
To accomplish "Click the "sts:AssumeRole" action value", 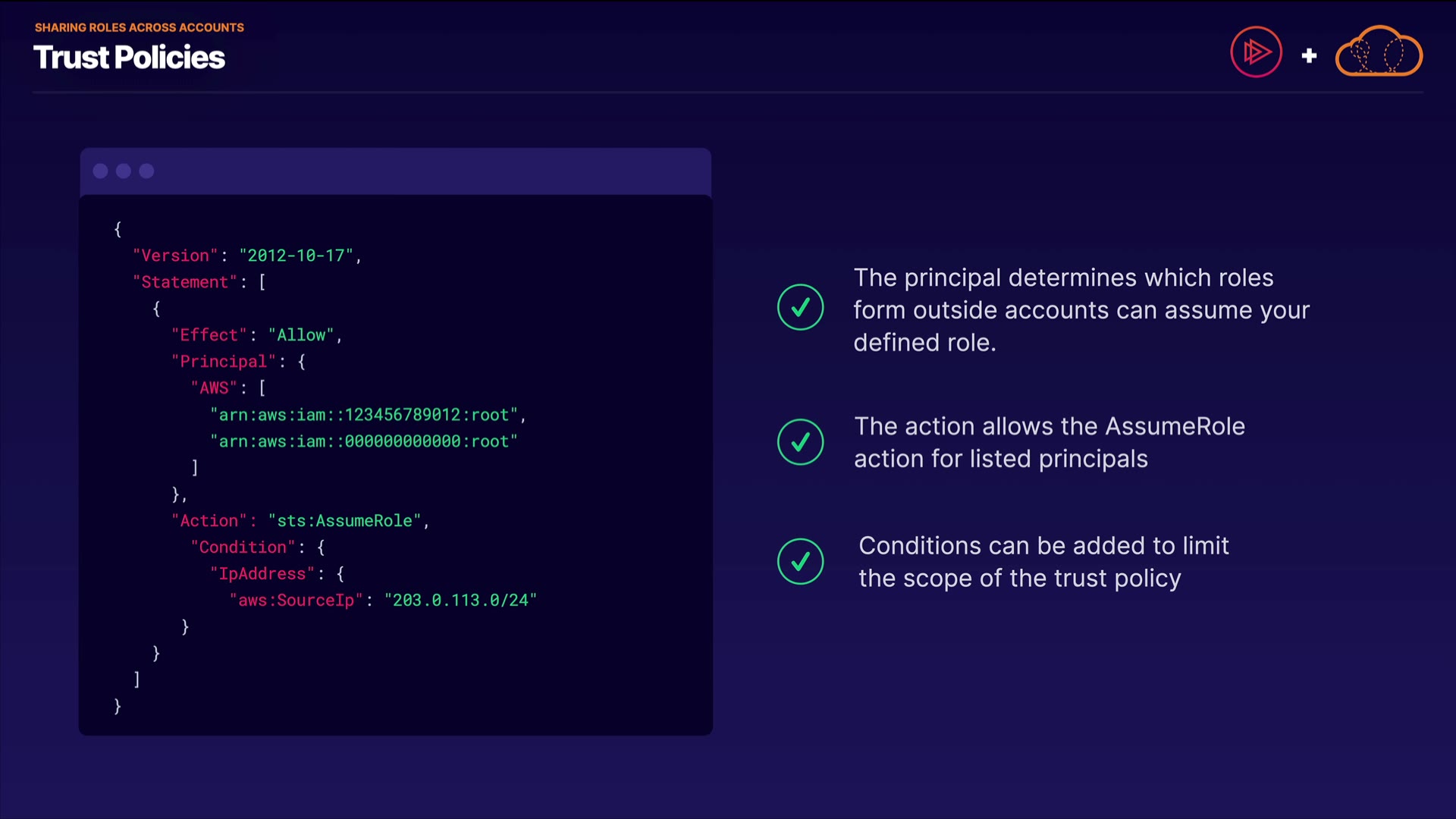I will click(x=344, y=521).
